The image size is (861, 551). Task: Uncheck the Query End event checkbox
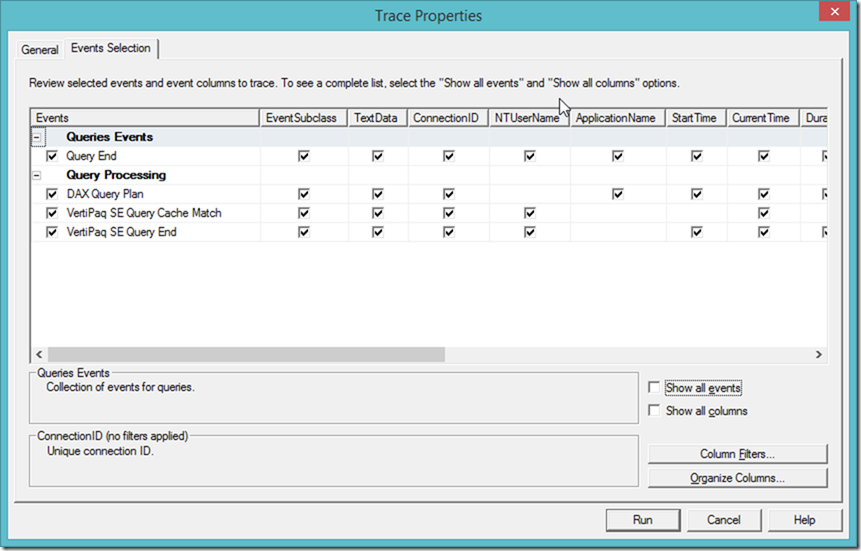pyautogui.click(x=52, y=156)
